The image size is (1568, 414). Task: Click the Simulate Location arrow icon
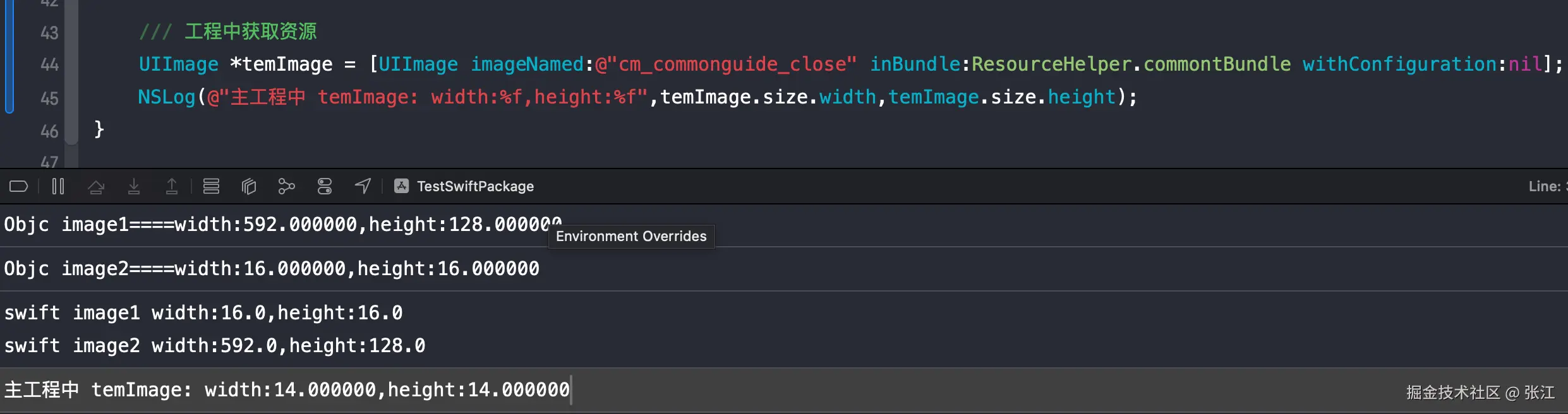(363, 186)
